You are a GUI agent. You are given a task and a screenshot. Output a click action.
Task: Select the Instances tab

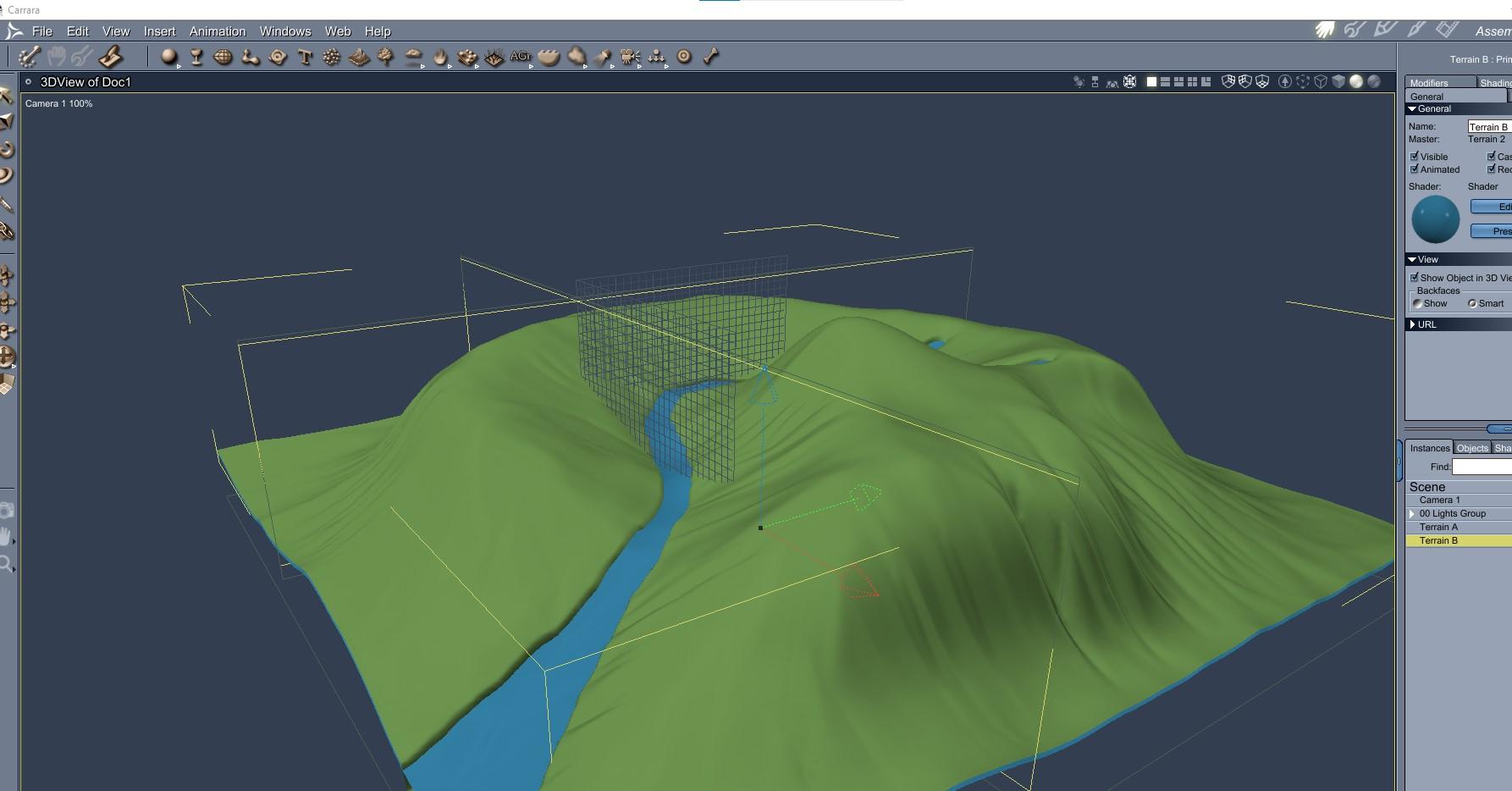click(1430, 448)
